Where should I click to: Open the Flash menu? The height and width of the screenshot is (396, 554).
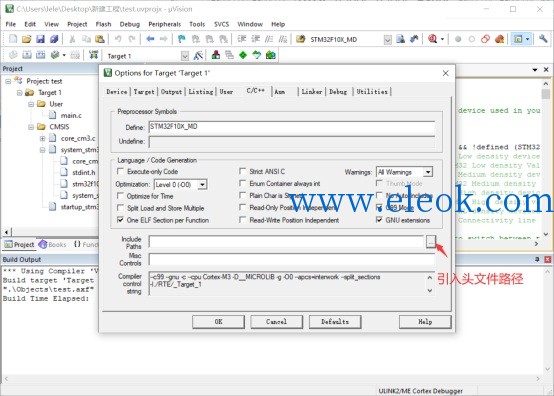tap(104, 24)
